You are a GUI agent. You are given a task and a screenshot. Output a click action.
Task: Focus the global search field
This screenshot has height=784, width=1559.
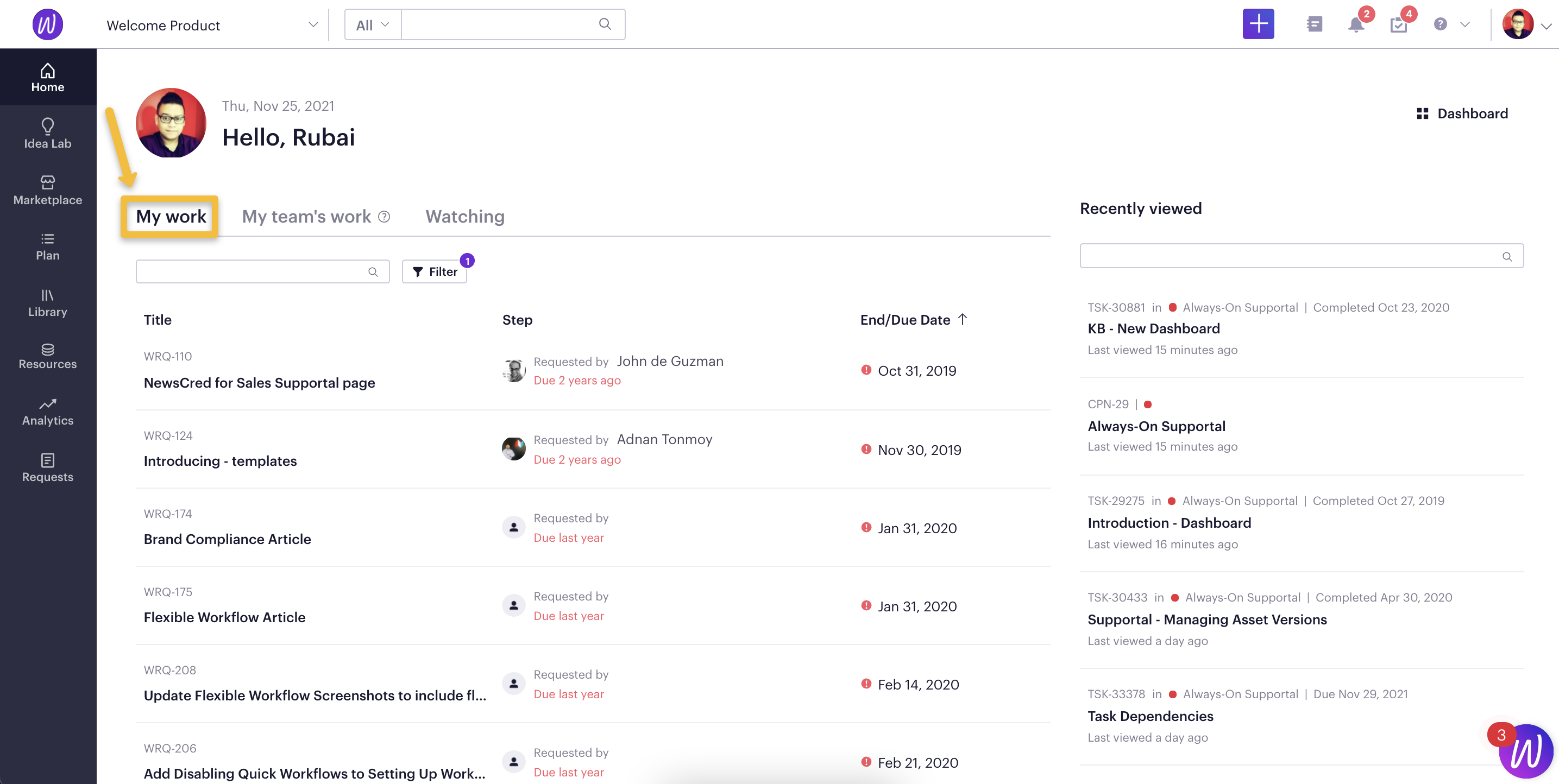coord(513,24)
